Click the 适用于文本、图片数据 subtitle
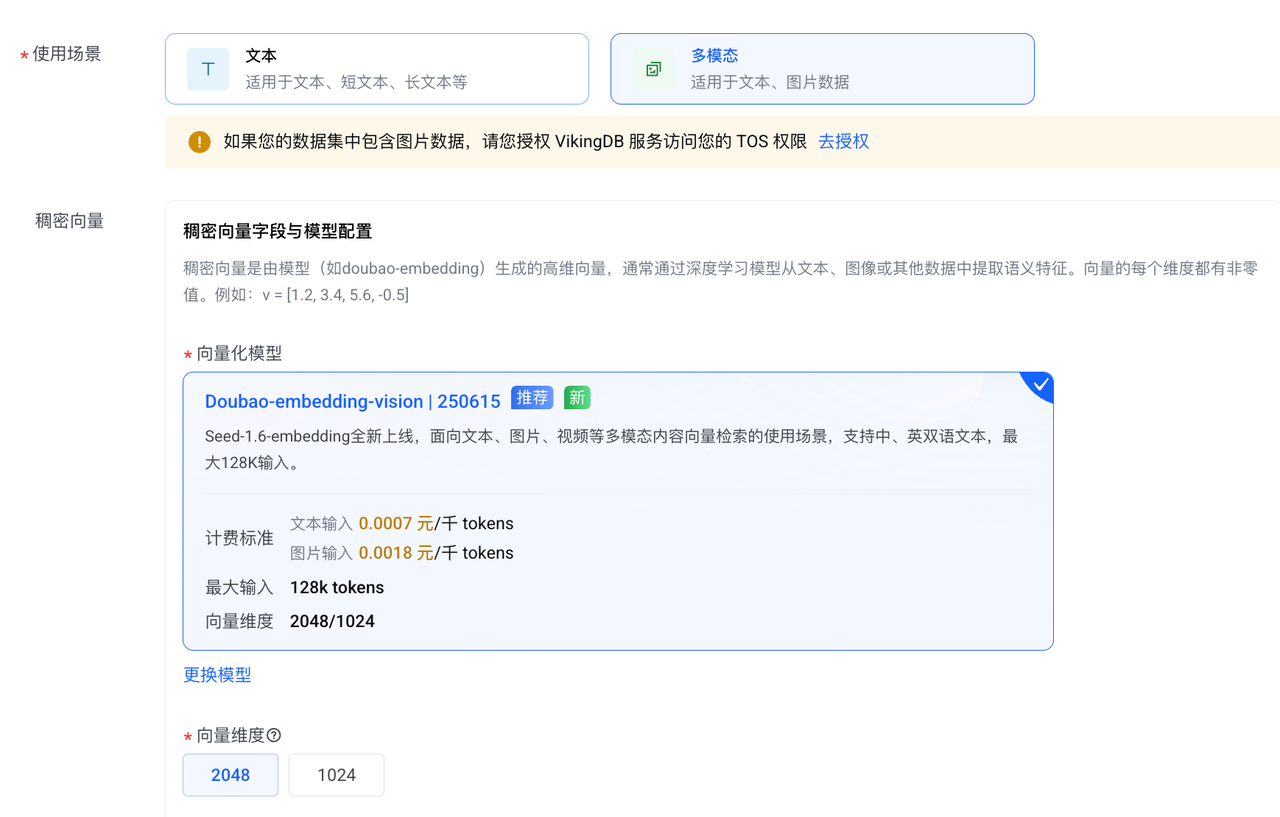1280x817 pixels. 770,82
